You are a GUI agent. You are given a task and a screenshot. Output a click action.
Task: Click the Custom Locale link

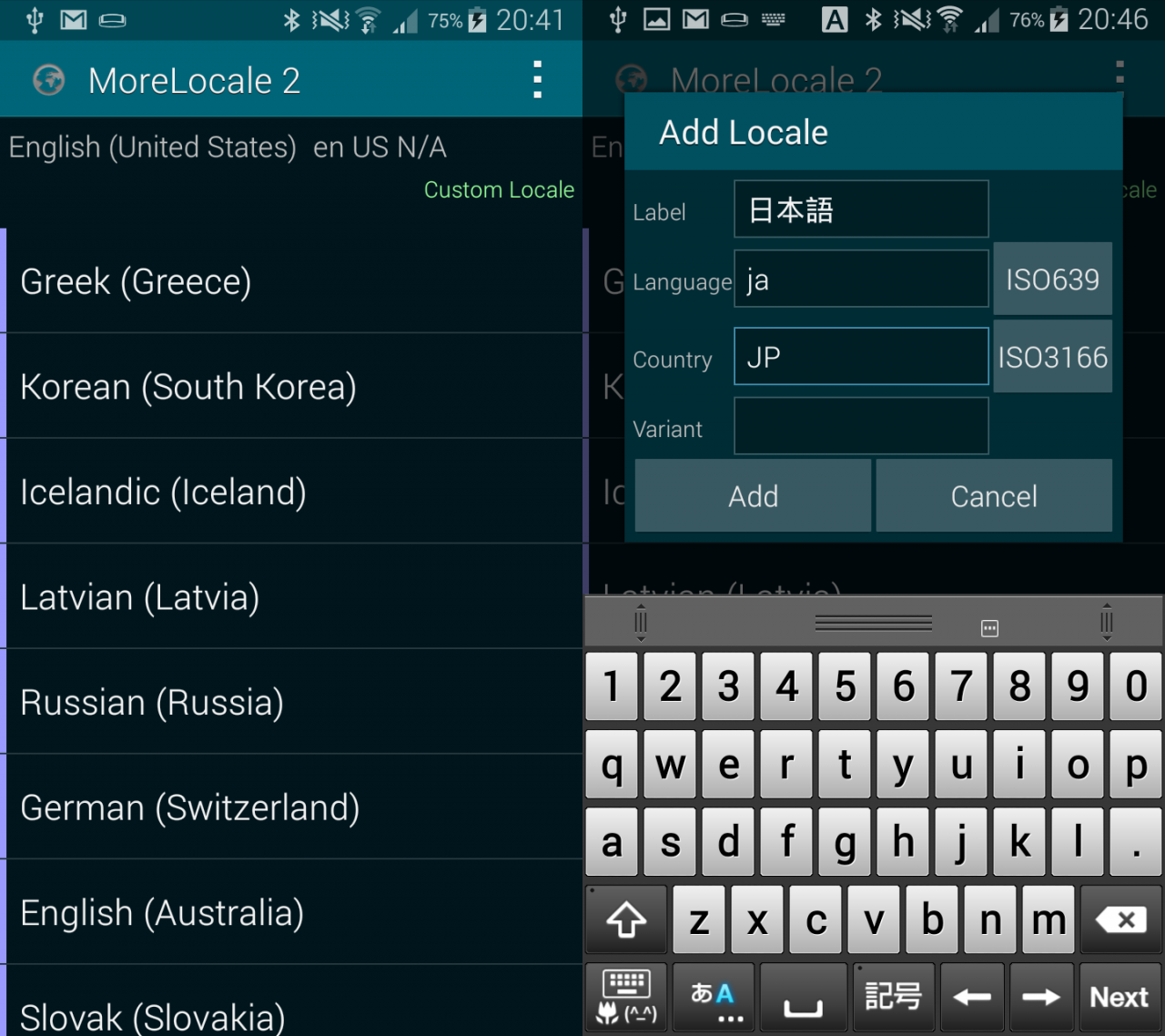click(x=499, y=189)
